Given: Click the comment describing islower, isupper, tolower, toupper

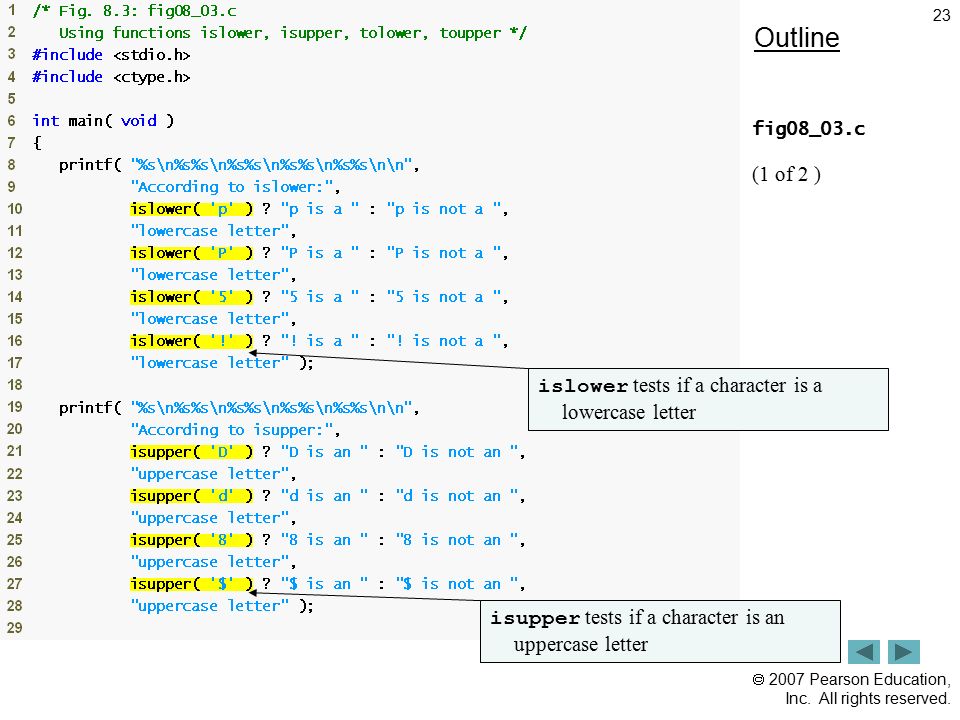Looking at the screenshot, I should [x=293, y=33].
